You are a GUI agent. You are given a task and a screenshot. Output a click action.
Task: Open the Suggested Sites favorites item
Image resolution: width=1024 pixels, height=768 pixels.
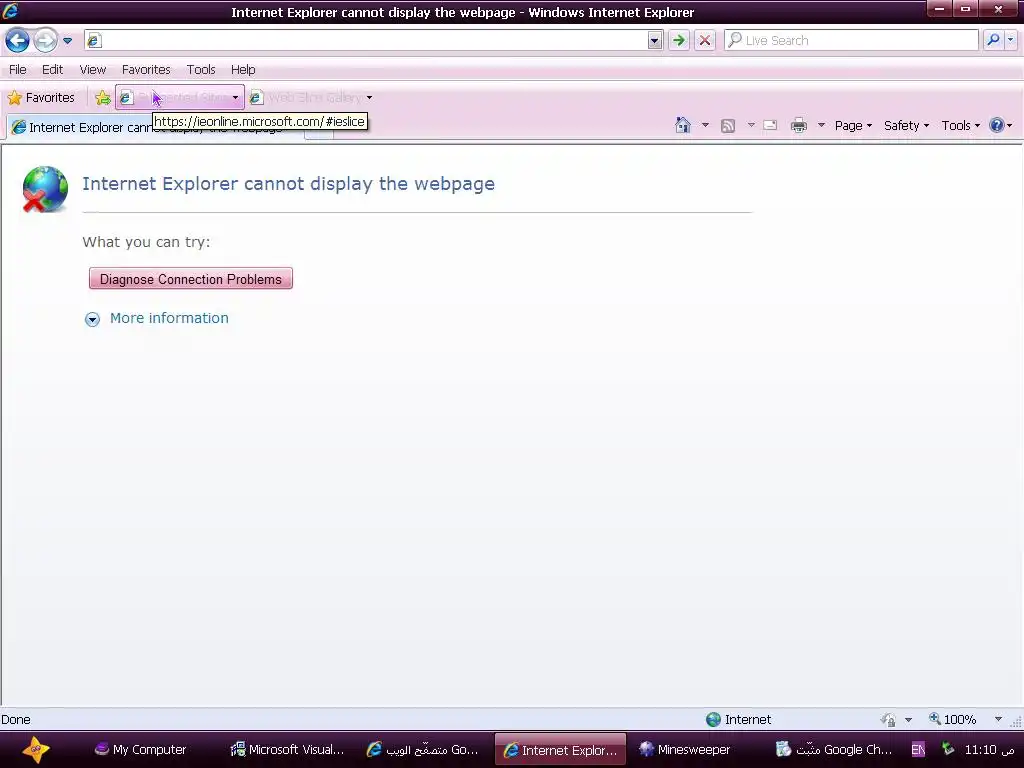pyautogui.click(x=174, y=98)
